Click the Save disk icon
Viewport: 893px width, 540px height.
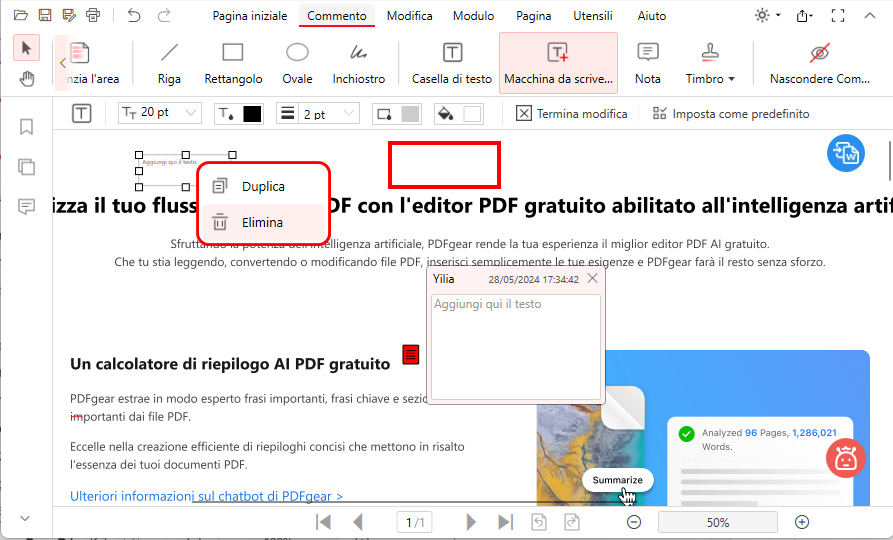point(44,15)
